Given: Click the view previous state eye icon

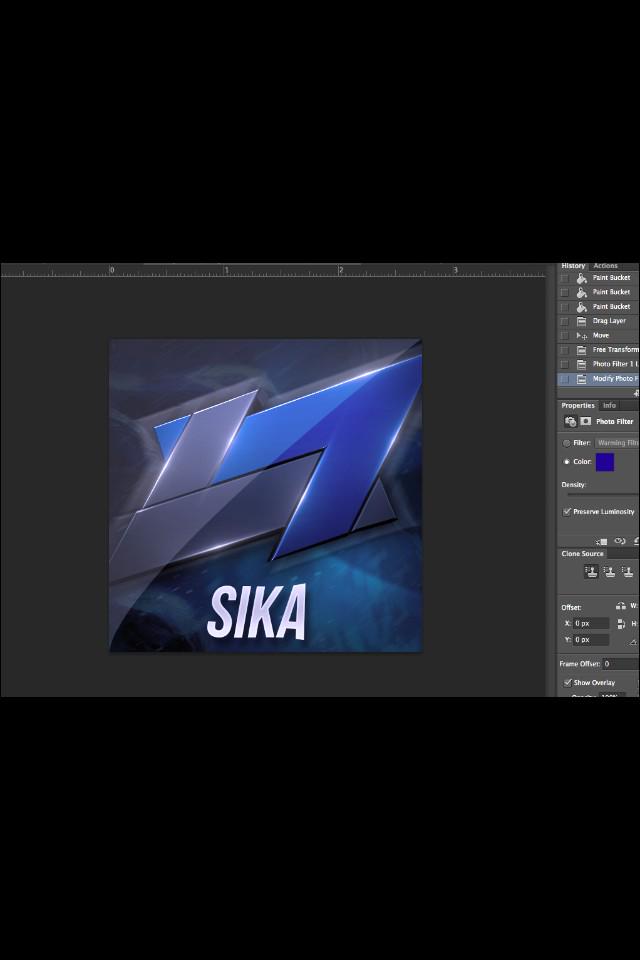Looking at the screenshot, I should (620, 541).
